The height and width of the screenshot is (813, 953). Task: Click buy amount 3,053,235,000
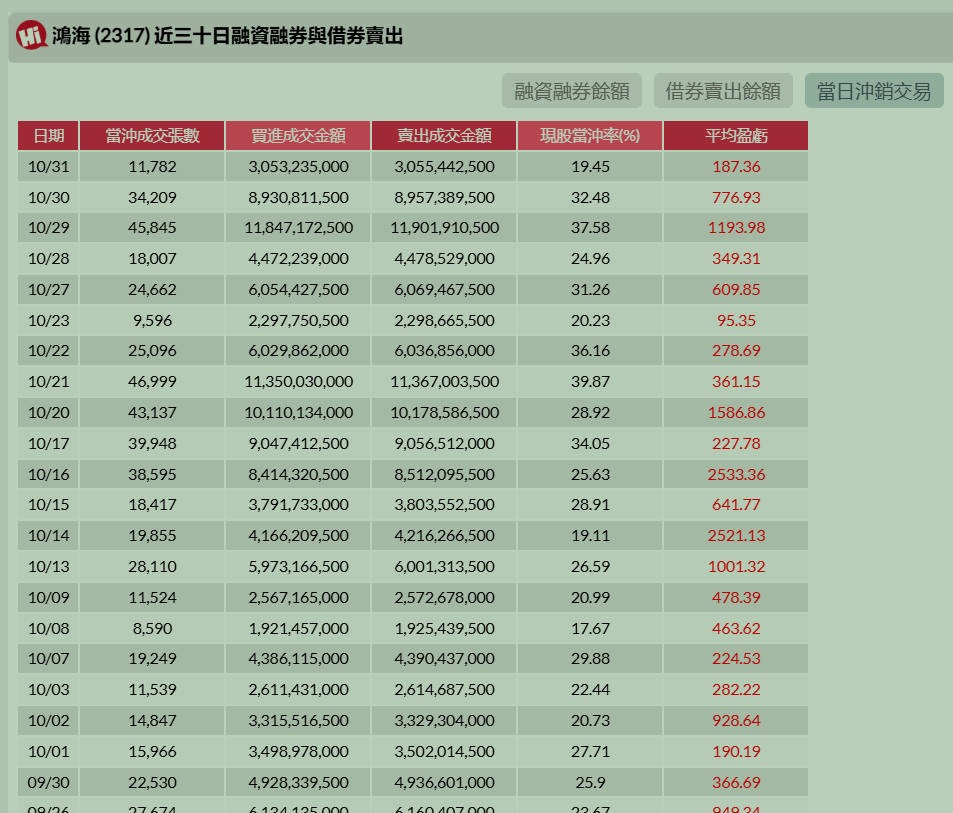pyautogui.click(x=298, y=166)
